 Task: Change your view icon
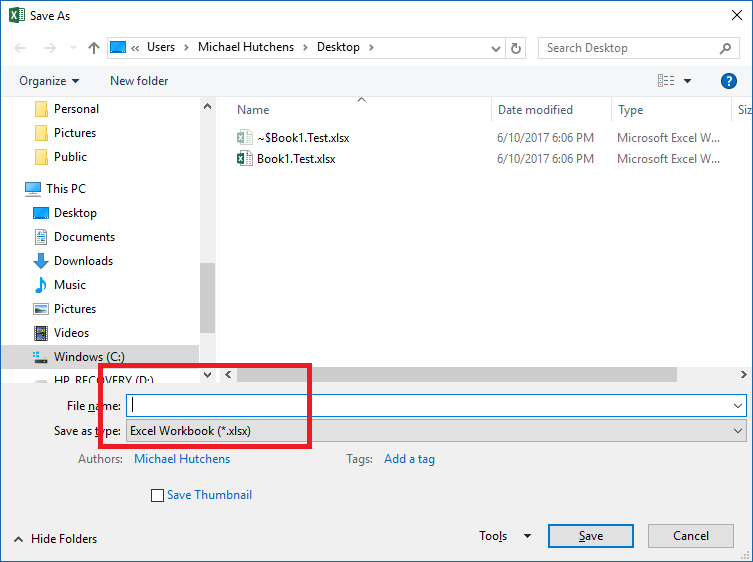(666, 81)
